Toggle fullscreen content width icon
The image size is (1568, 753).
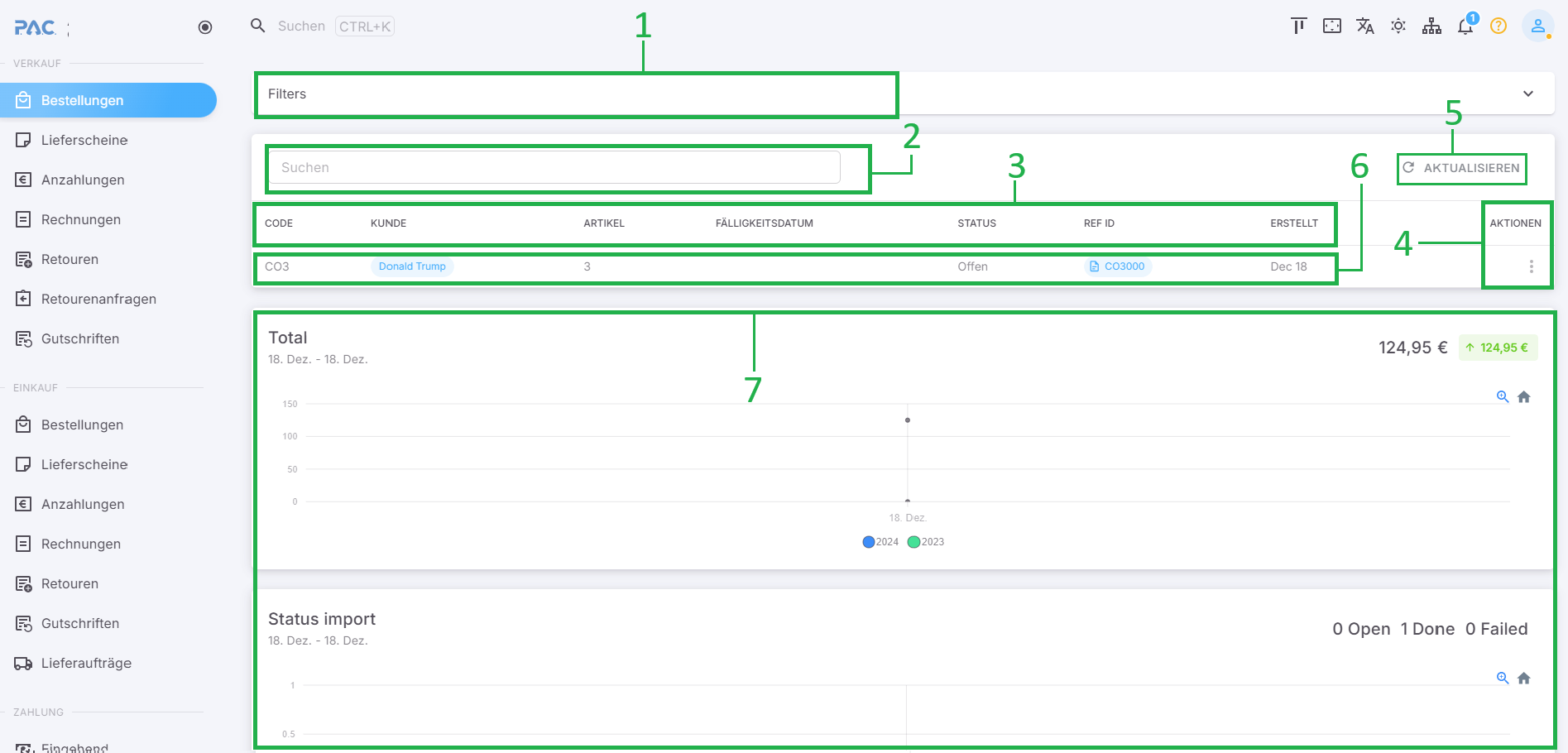[1332, 26]
